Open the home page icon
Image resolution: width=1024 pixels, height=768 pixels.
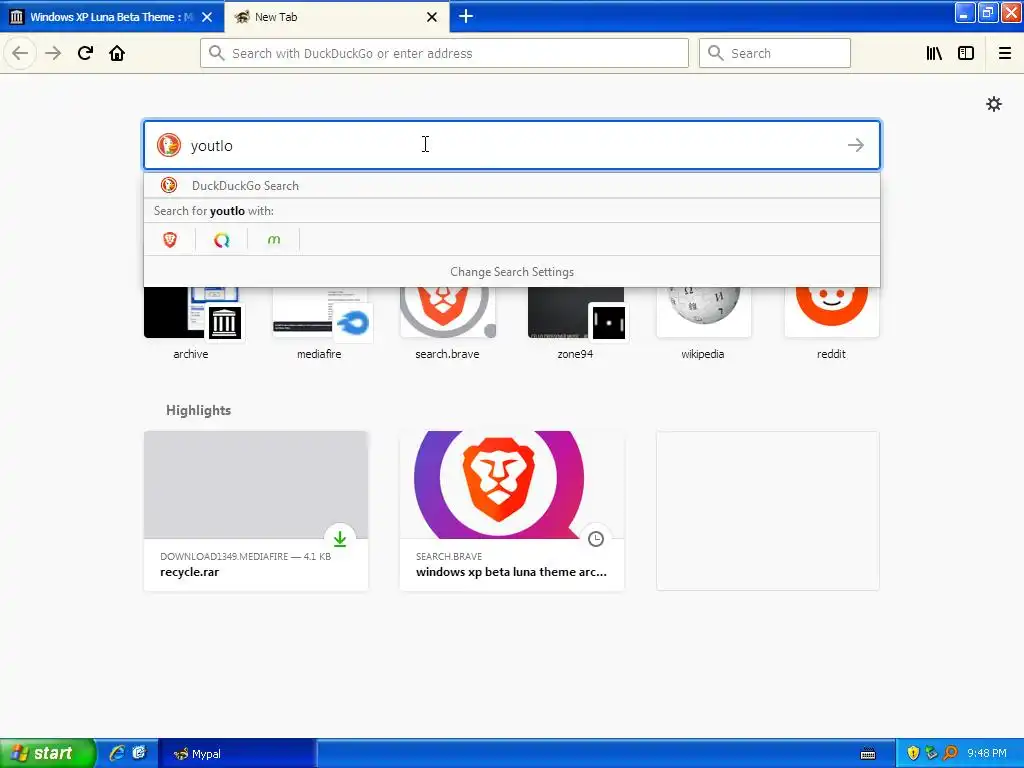click(117, 53)
